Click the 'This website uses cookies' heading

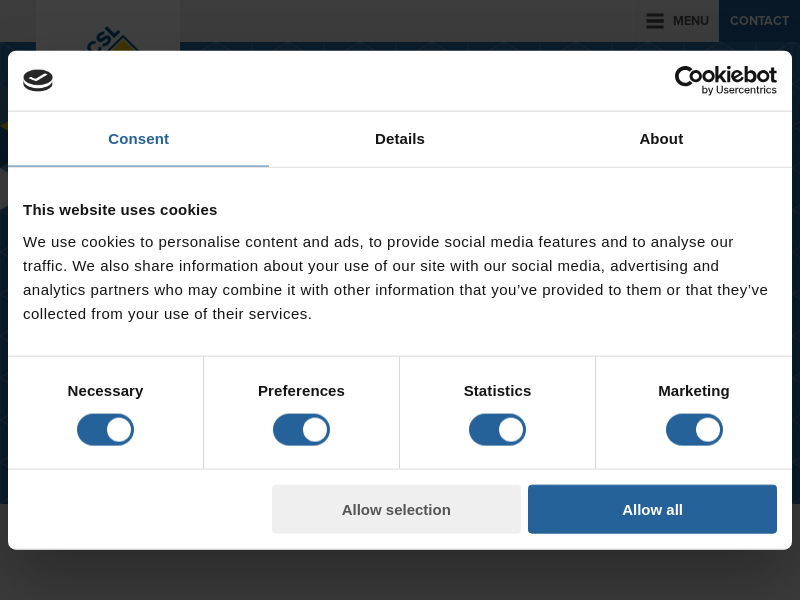(x=120, y=210)
